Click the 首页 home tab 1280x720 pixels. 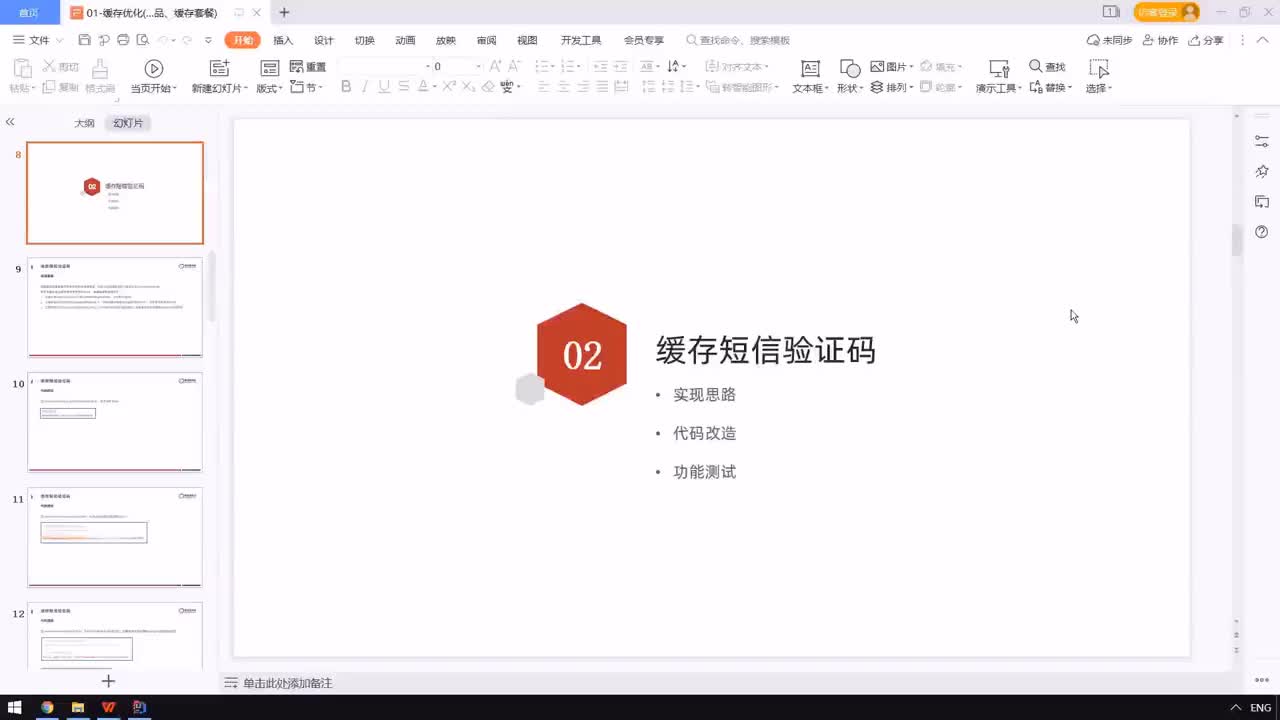(29, 12)
